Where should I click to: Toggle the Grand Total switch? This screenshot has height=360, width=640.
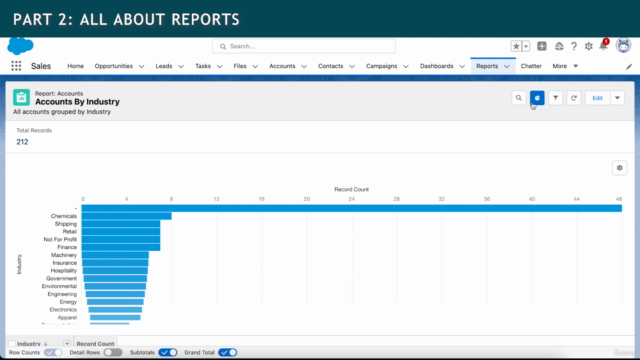[227, 352]
